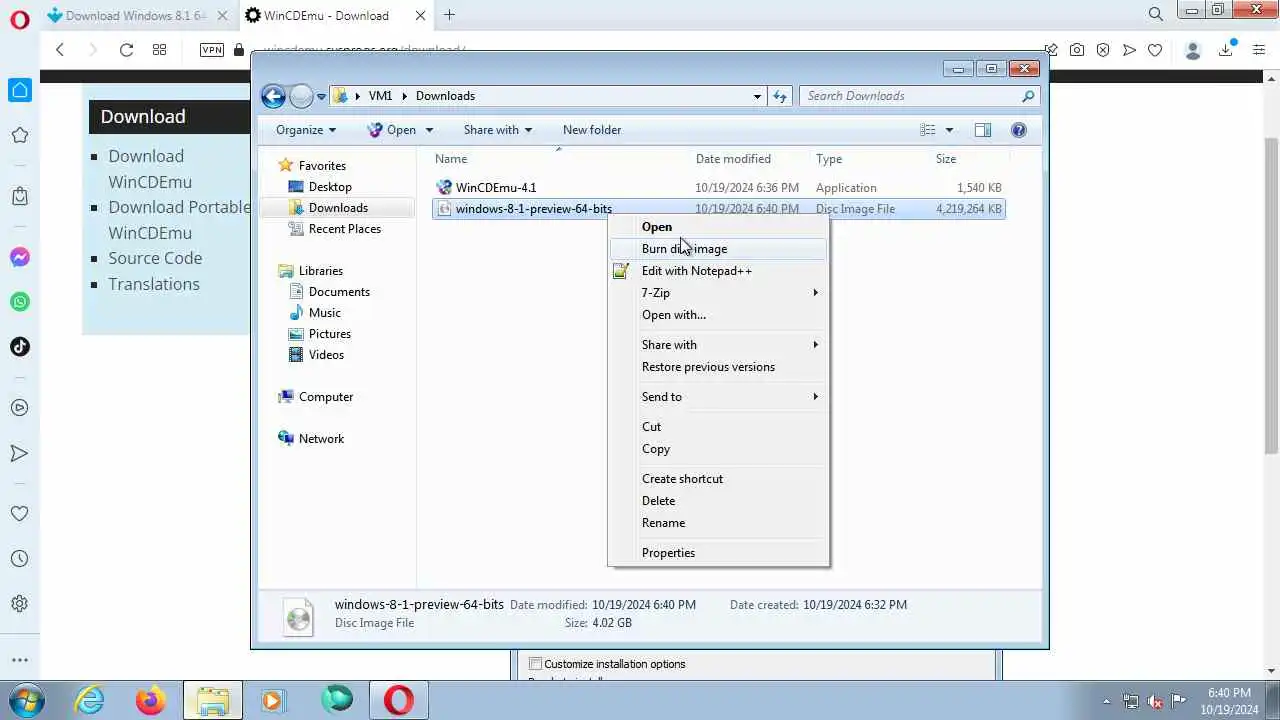
Task: Open Opera profile account icon
Action: 1192,50
